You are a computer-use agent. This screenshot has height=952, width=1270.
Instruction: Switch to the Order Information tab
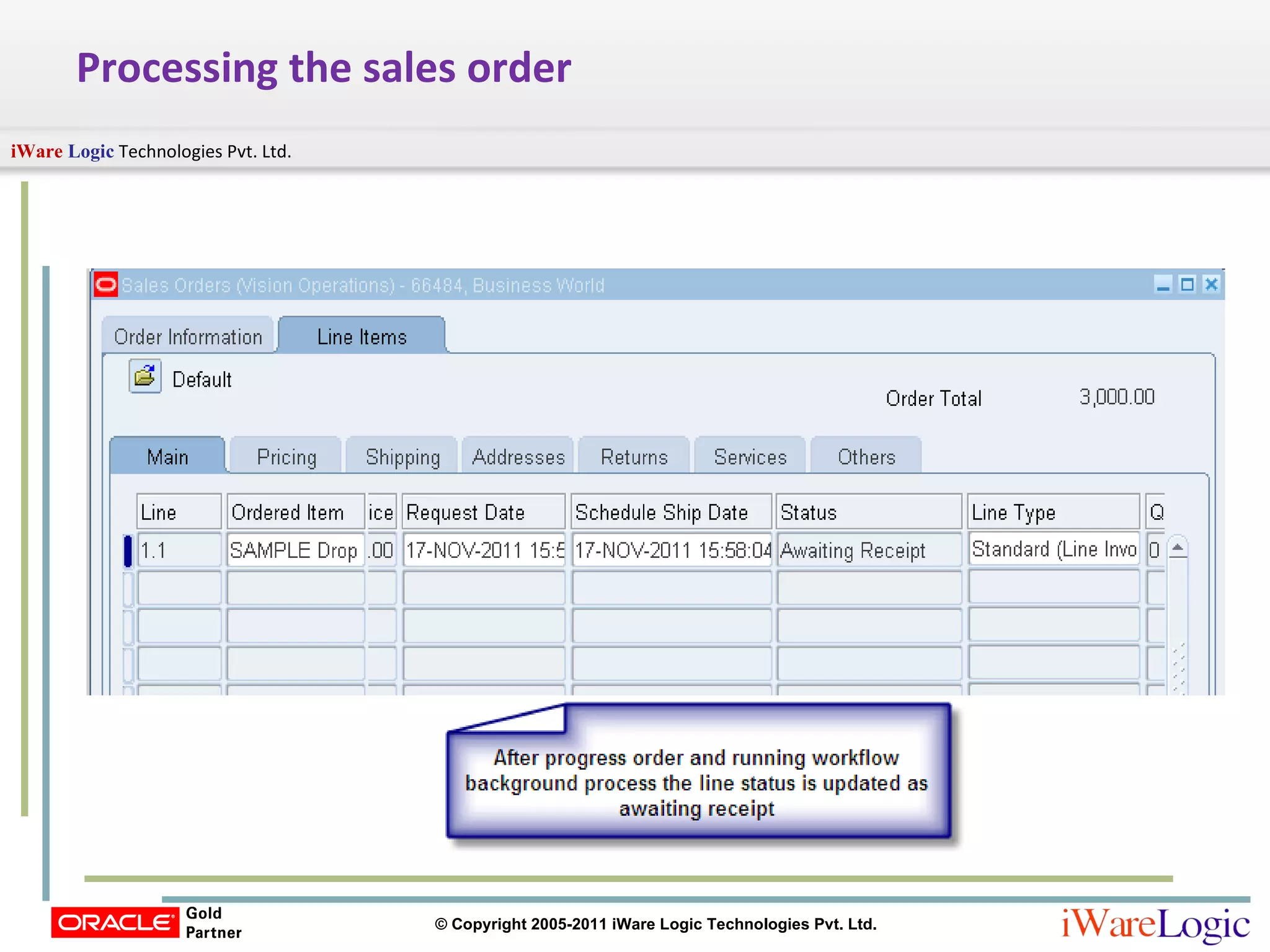[x=188, y=336]
